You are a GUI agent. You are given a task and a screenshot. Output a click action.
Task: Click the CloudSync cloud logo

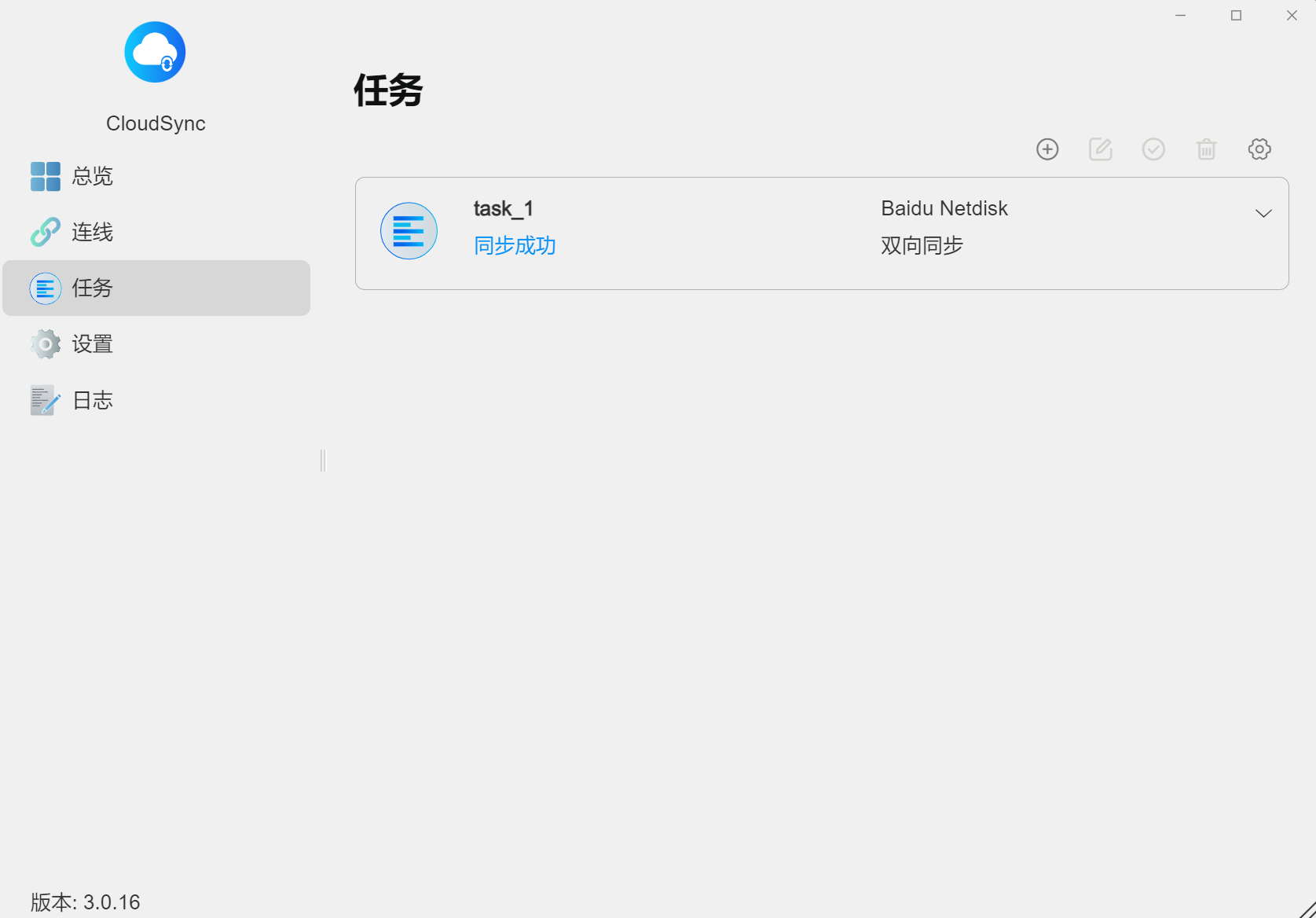pos(155,52)
